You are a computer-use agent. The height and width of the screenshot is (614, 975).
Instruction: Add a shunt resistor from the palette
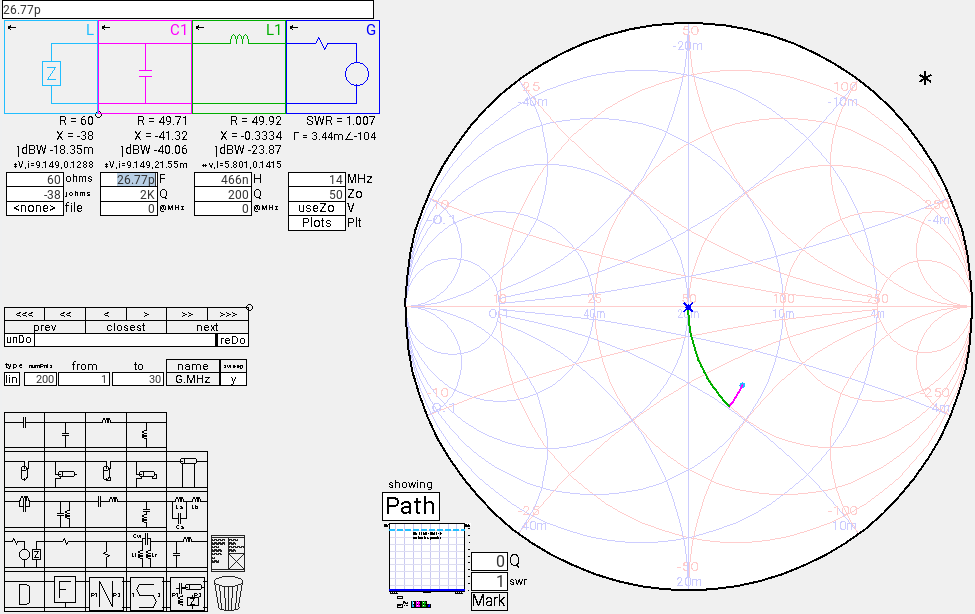[x=106, y=550]
